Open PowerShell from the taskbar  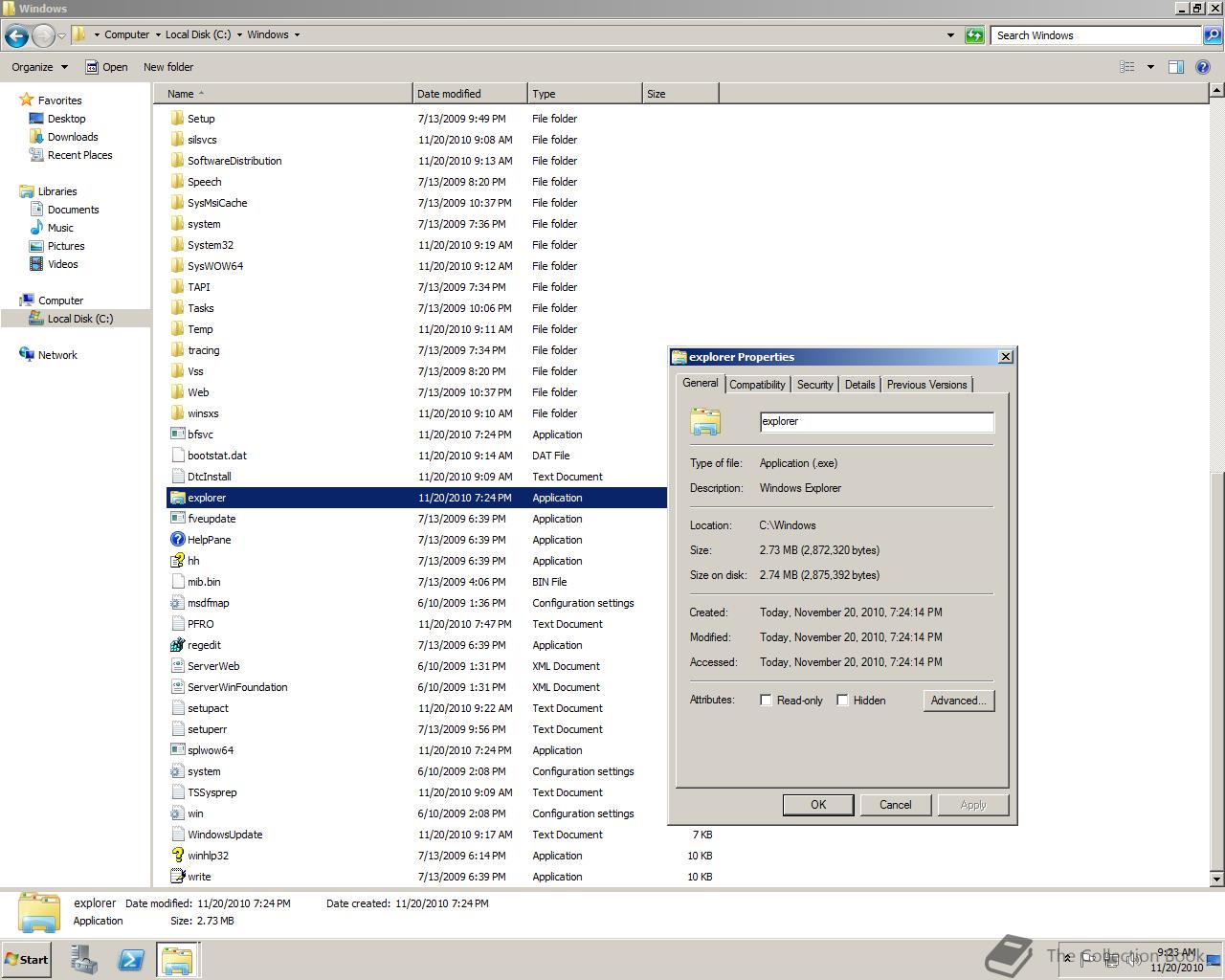pyautogui.click(x=131, y=960)
